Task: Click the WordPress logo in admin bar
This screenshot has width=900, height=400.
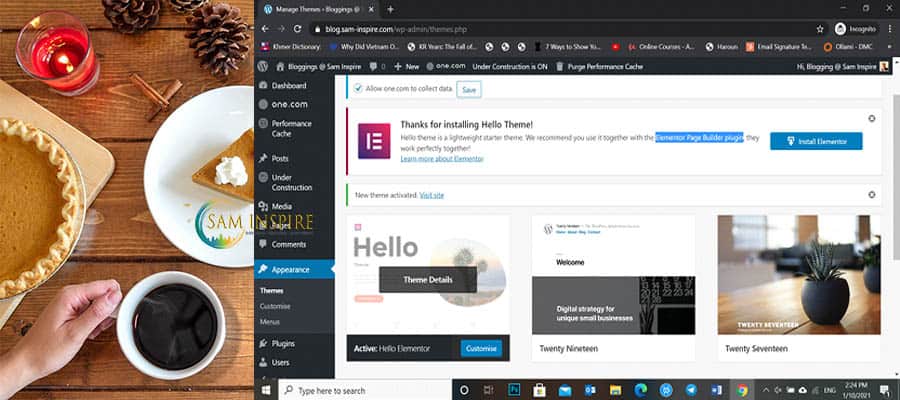Action: [x=262, y=67]
